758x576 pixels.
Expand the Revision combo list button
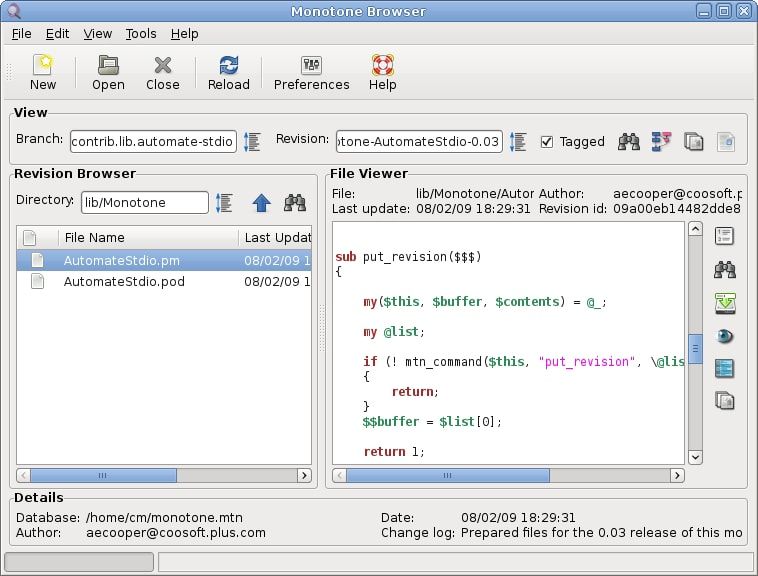coord(518,142)
